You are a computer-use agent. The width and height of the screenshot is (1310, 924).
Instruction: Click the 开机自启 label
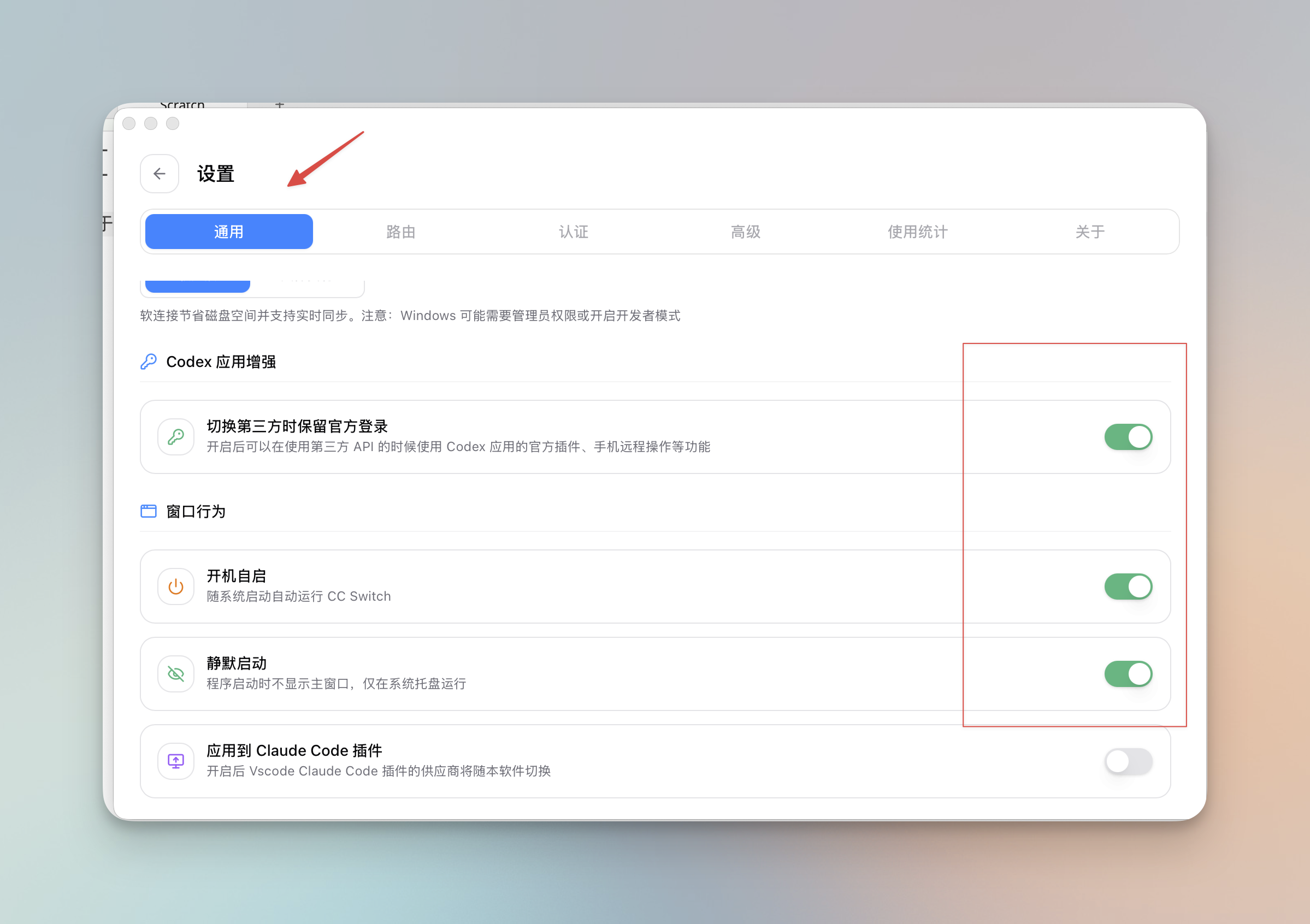[236, 576]
